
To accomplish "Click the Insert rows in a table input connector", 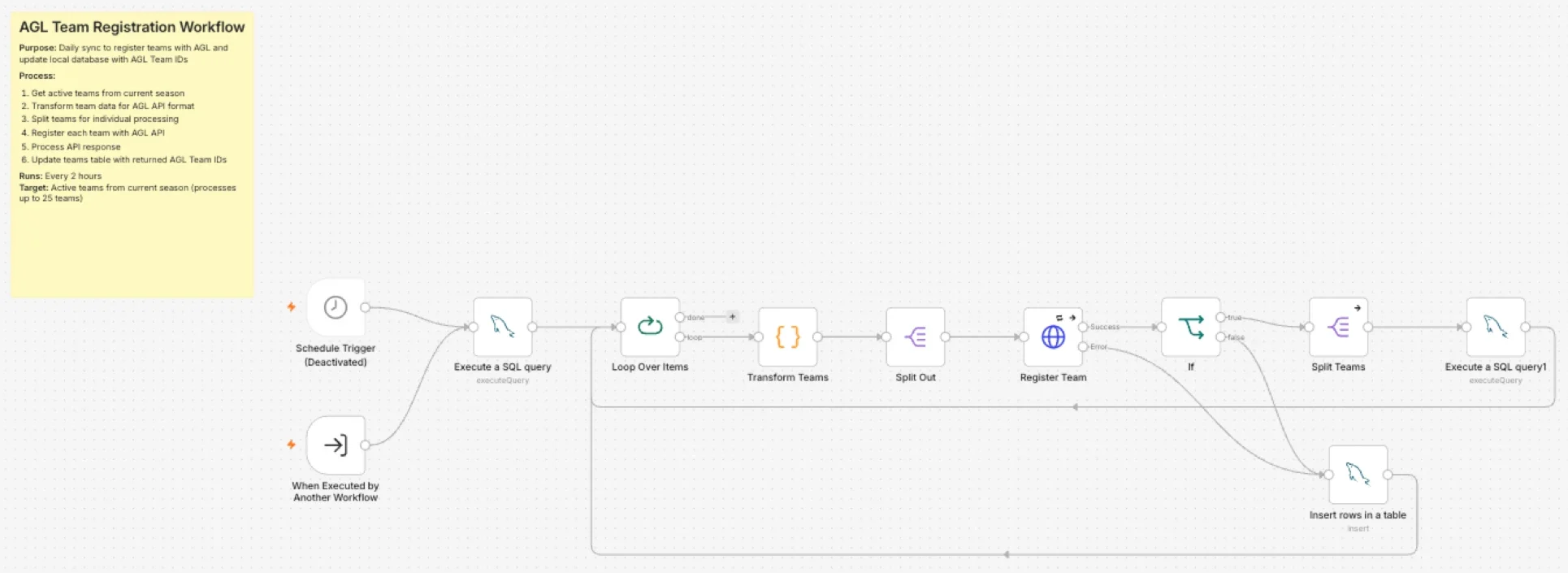I will click(x=1328, y=475).
